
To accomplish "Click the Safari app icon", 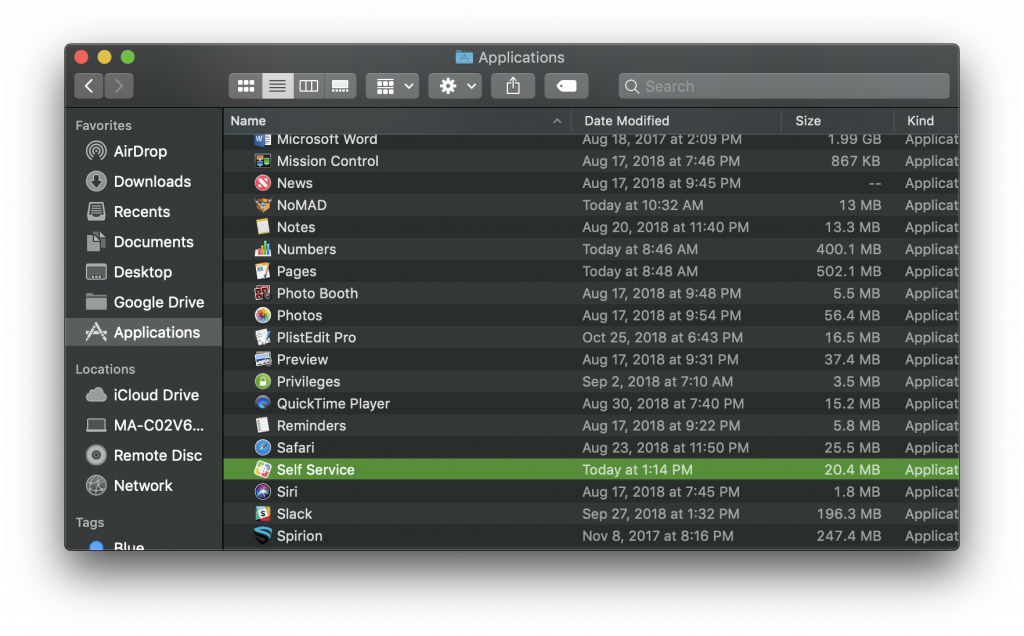I will [x=263, y=447].
